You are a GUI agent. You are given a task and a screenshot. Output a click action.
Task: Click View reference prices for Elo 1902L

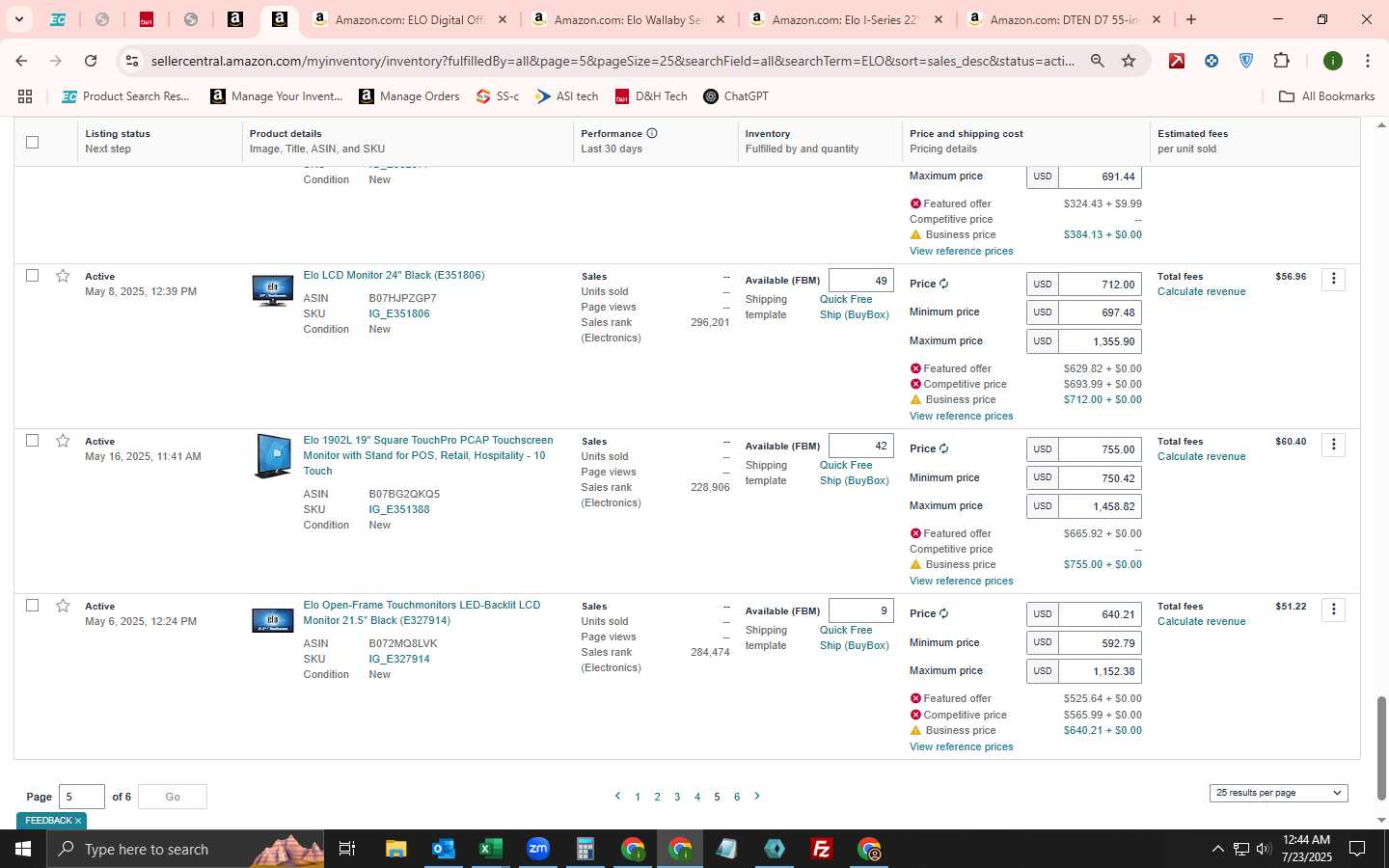(x=961, y=581)
